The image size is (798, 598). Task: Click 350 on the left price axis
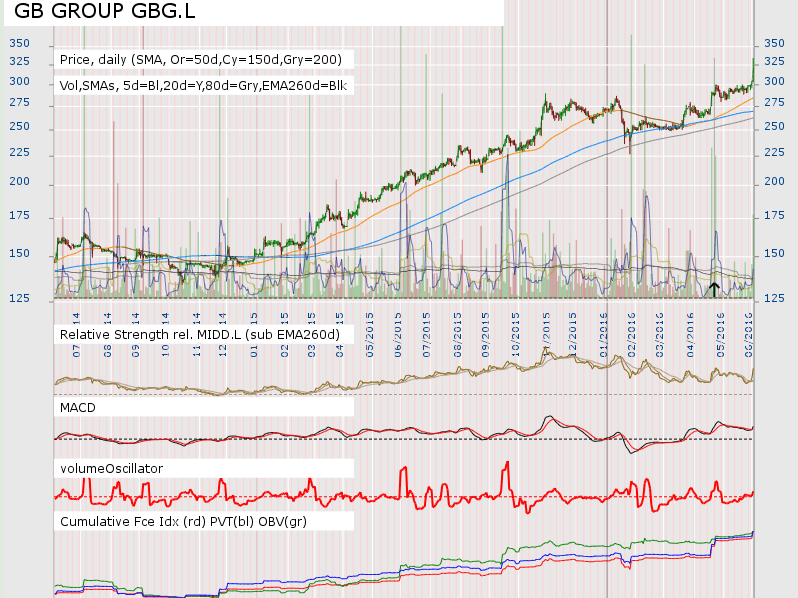pyautogui.click(x=19, y=43)
